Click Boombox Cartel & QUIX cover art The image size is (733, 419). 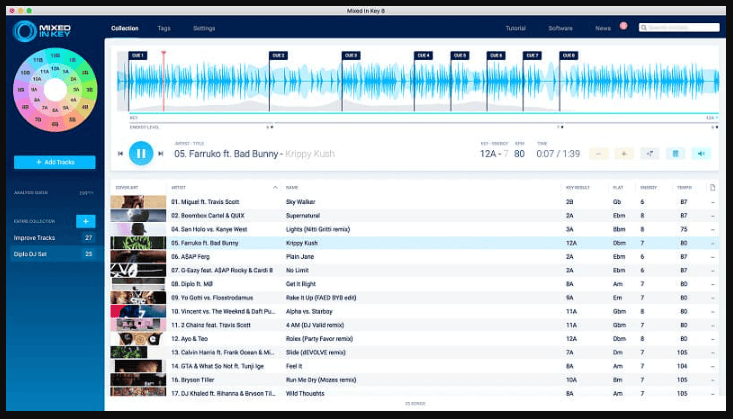[138, 216]
